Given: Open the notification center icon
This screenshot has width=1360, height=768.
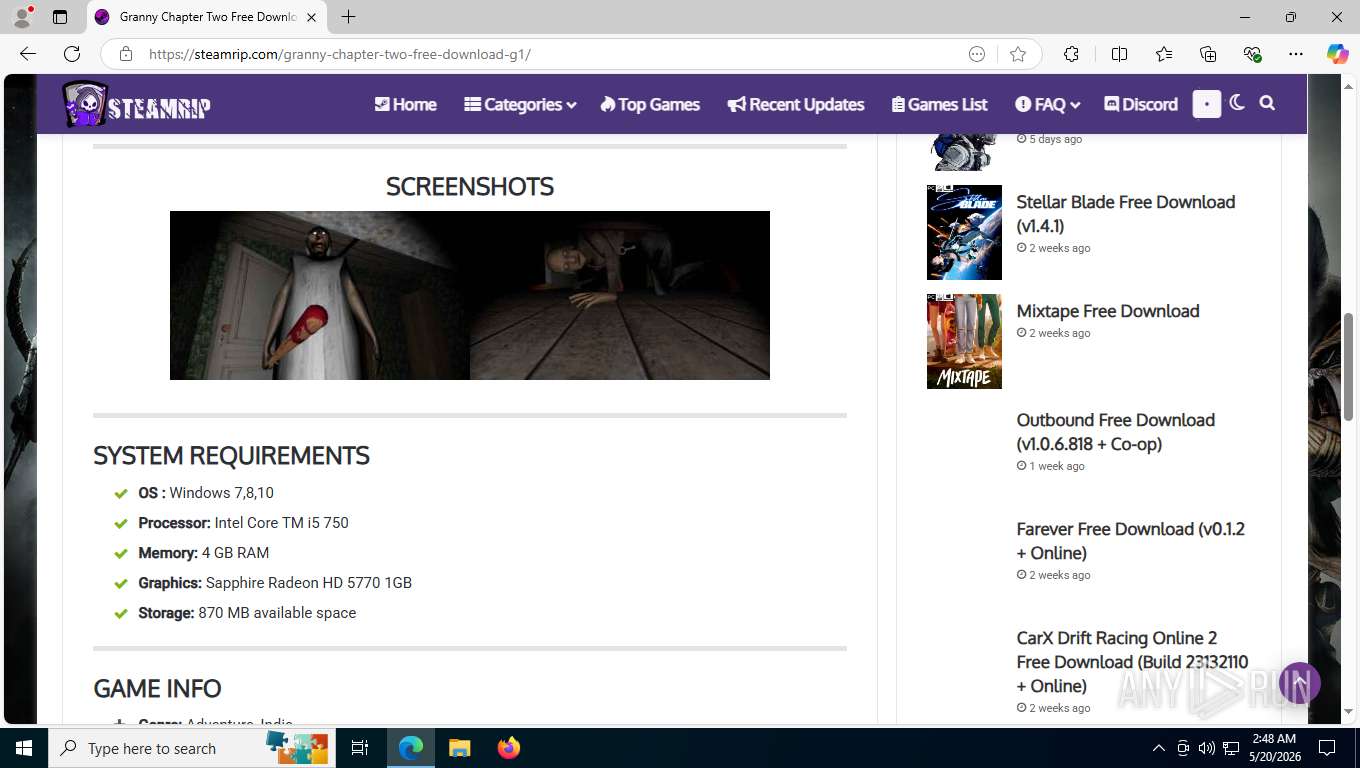Looking at the screenshot, I should (x=1327, y=748).
